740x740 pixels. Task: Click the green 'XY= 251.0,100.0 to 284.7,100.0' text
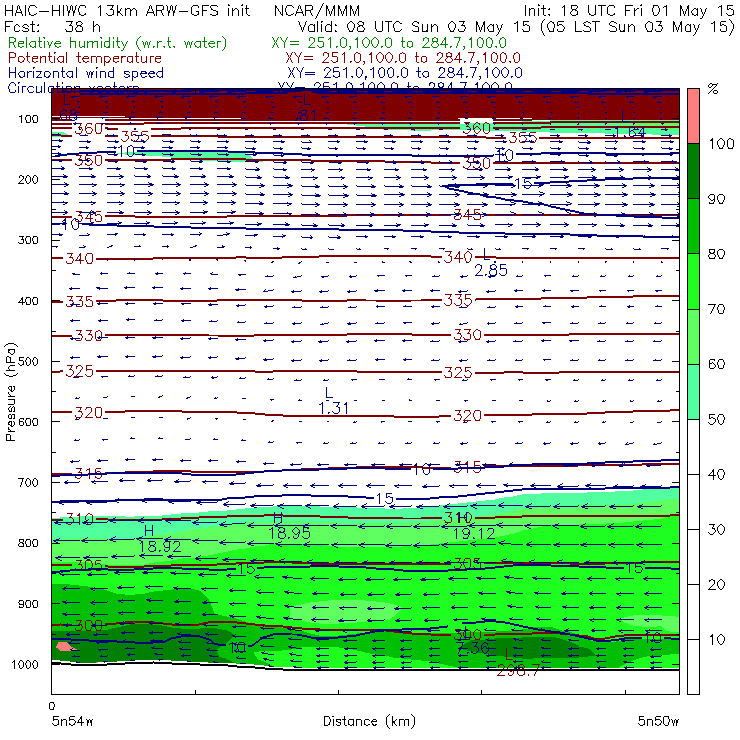click(389, 43)
